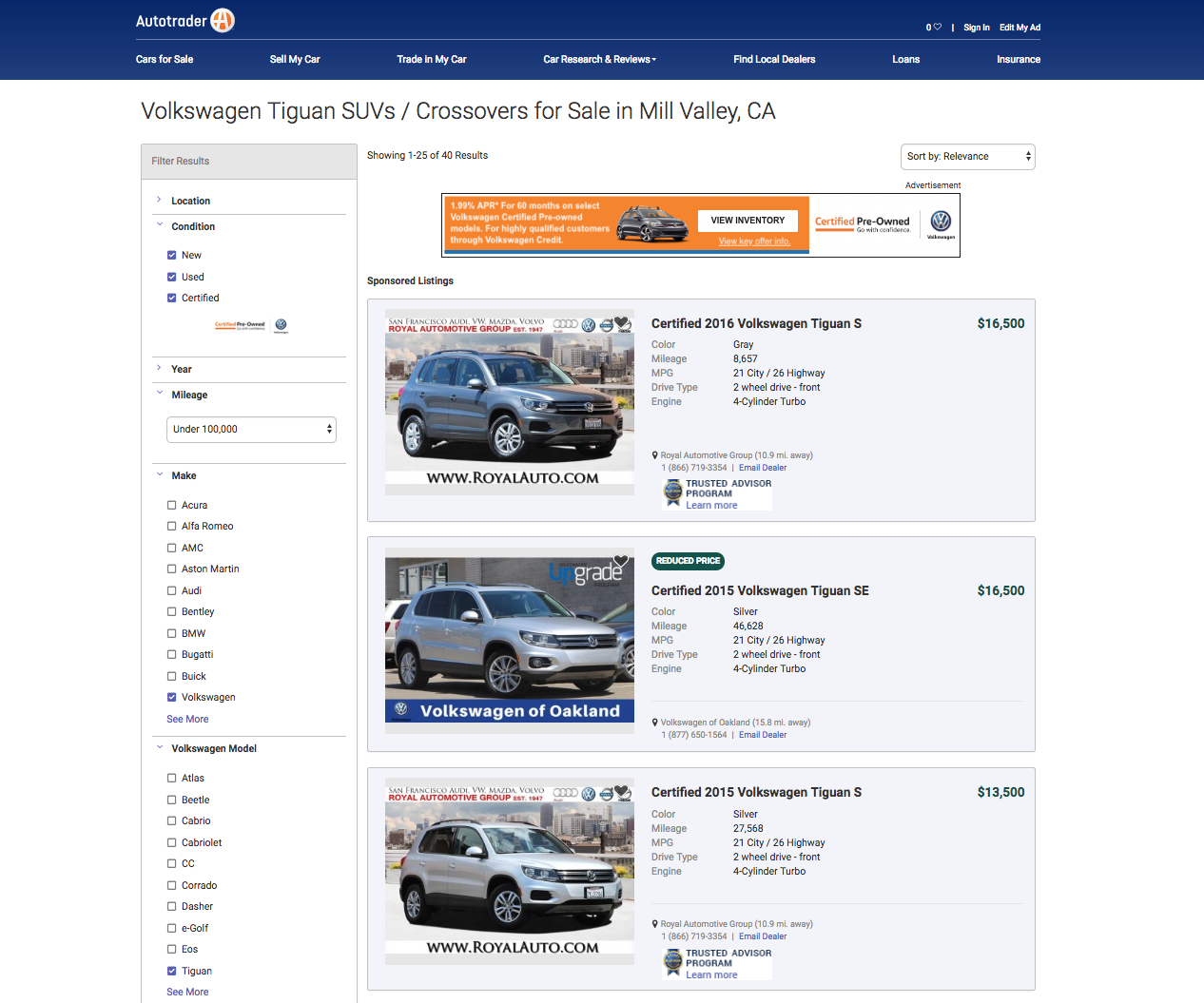Check the BMW make checkbox
The height and width of the screenshot is (1003, 1204).
point(172,633)
